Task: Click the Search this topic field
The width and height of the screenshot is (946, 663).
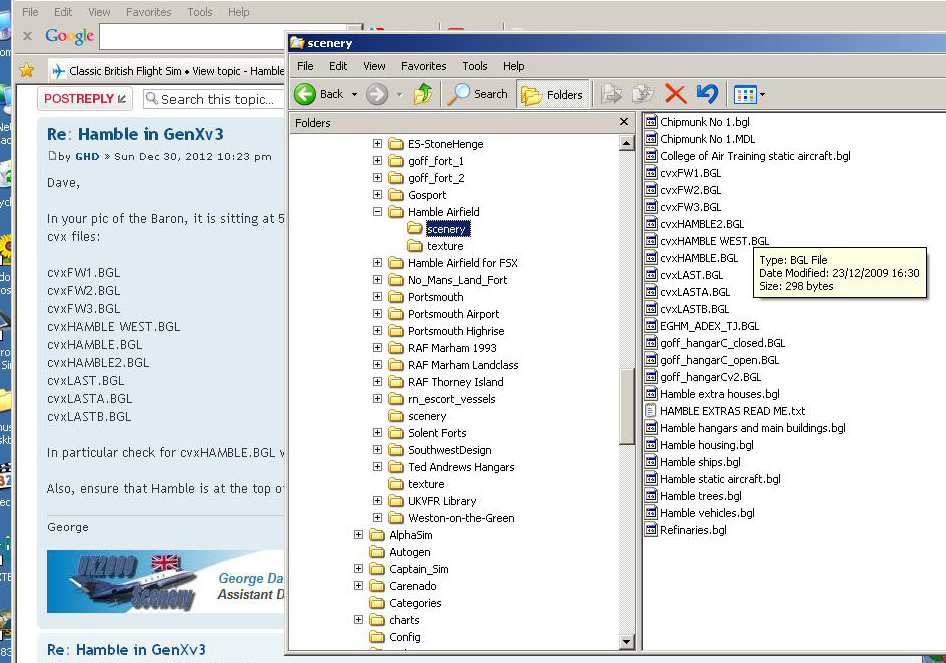Action: [x=214, y=99]
